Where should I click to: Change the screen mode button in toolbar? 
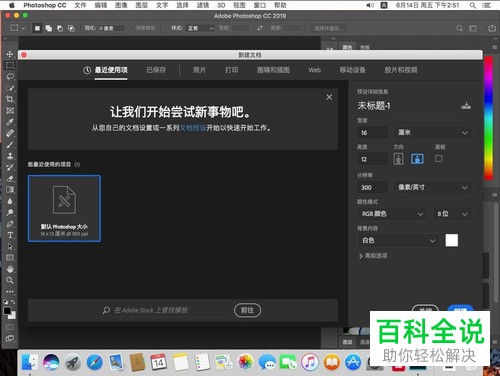point(10,339)
